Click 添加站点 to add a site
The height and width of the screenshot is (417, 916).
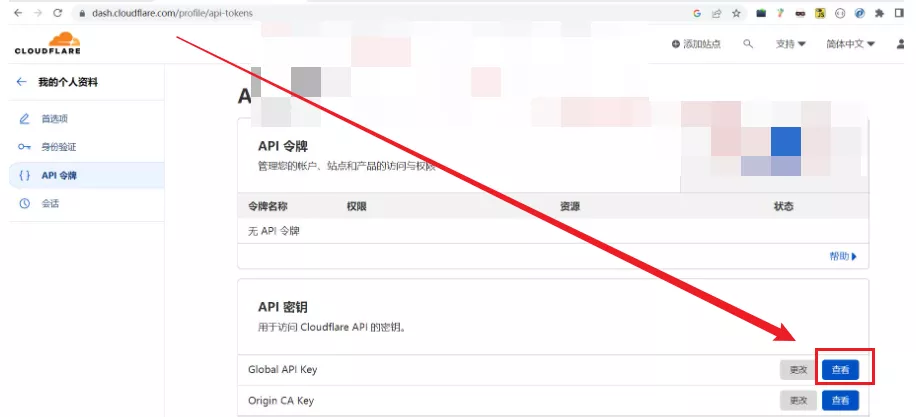(696, 44)
